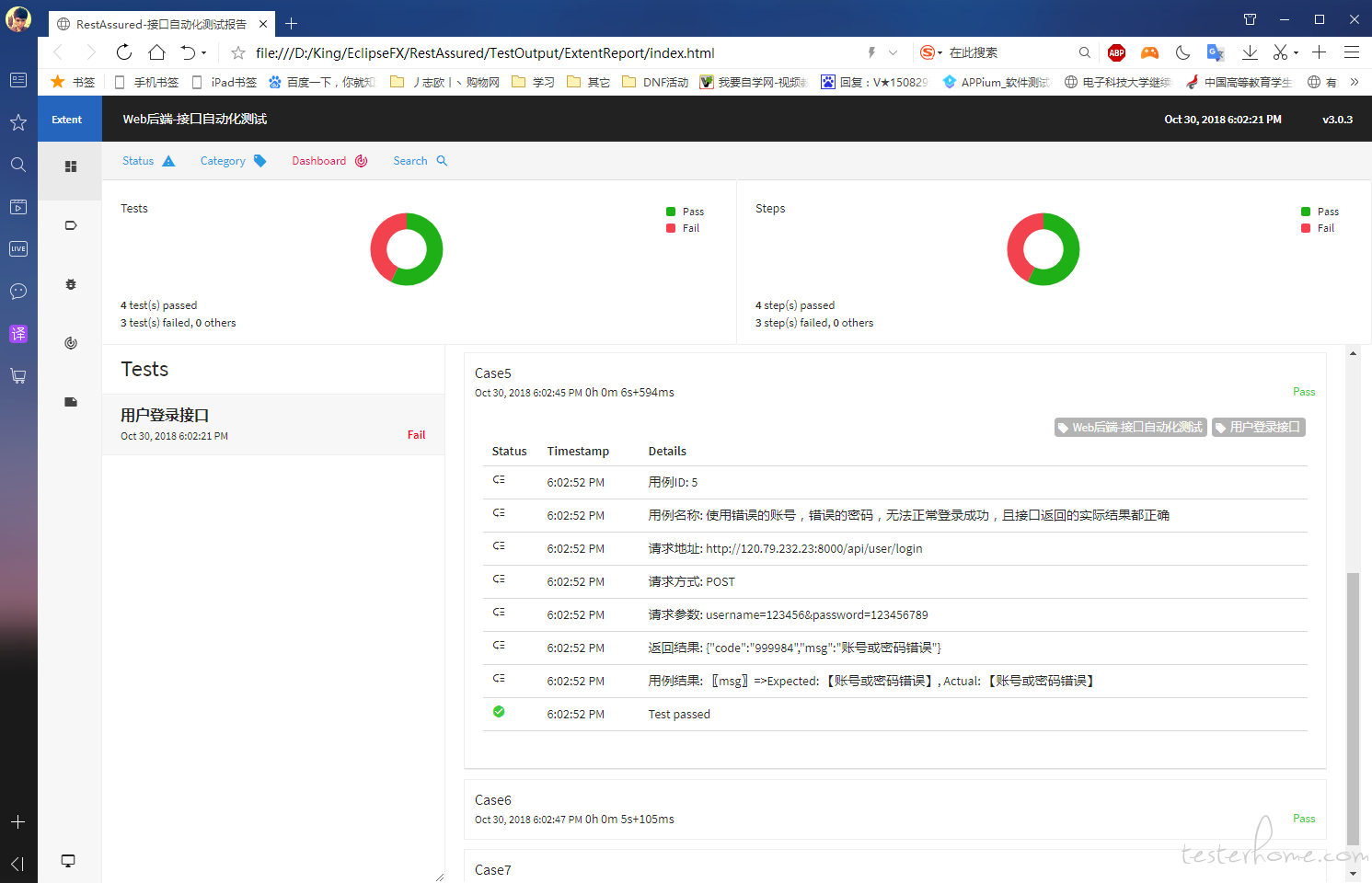Expand the Case7 test node
The width and height of the screenshot is (1372, 883).
[894, 868]
